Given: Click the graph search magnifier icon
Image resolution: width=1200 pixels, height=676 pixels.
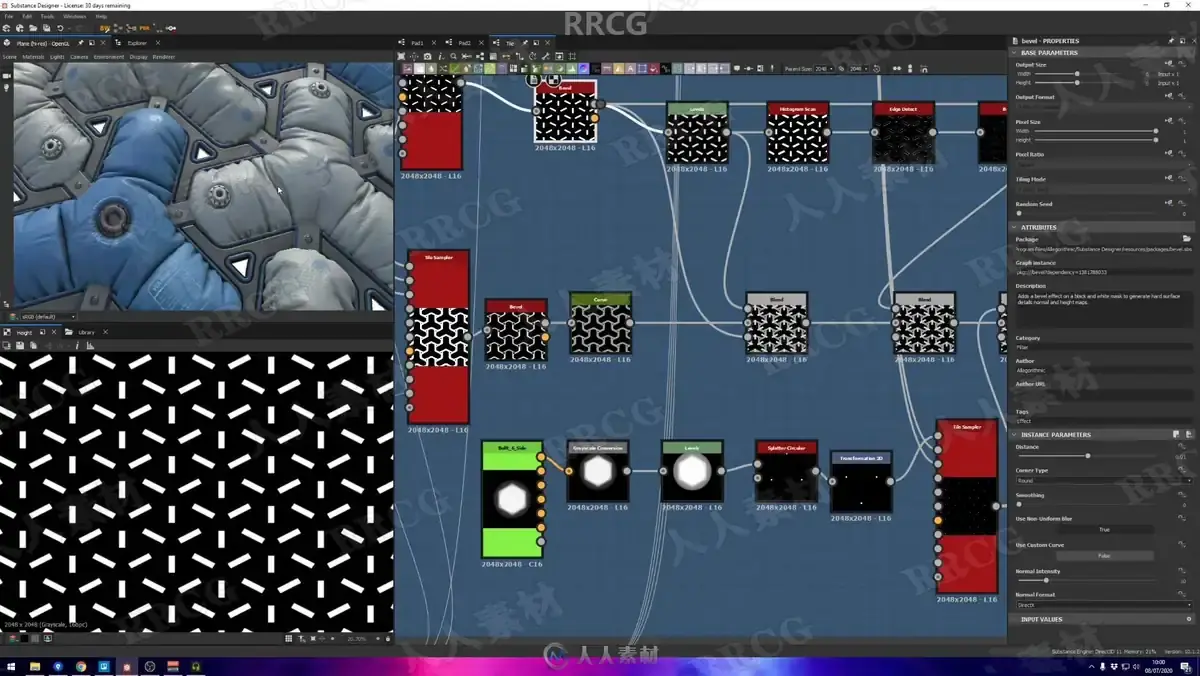Looking at the screenshot, I should (x=454, y=57).
